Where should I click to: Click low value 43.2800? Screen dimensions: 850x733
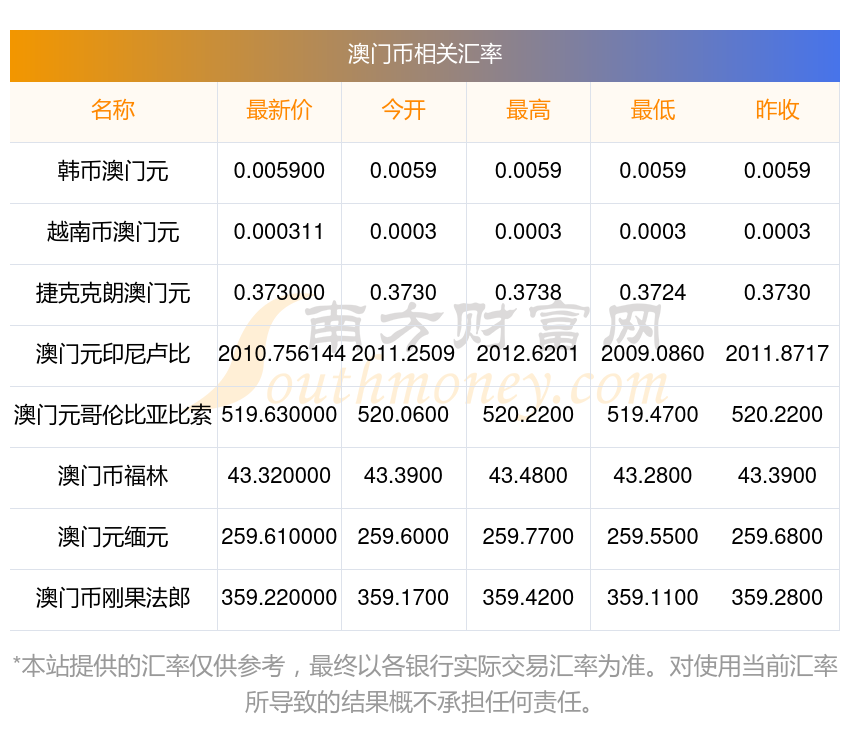click(x=653, y=475)
